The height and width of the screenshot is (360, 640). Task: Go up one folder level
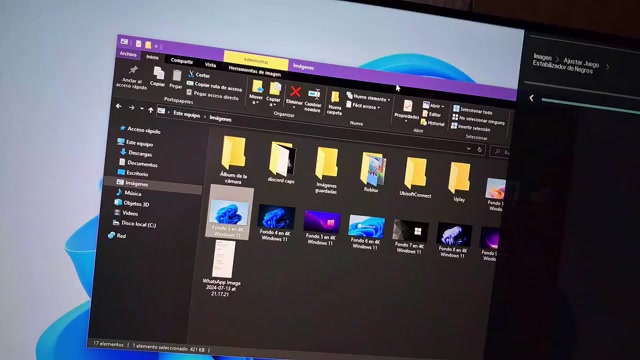pos(151,110)
